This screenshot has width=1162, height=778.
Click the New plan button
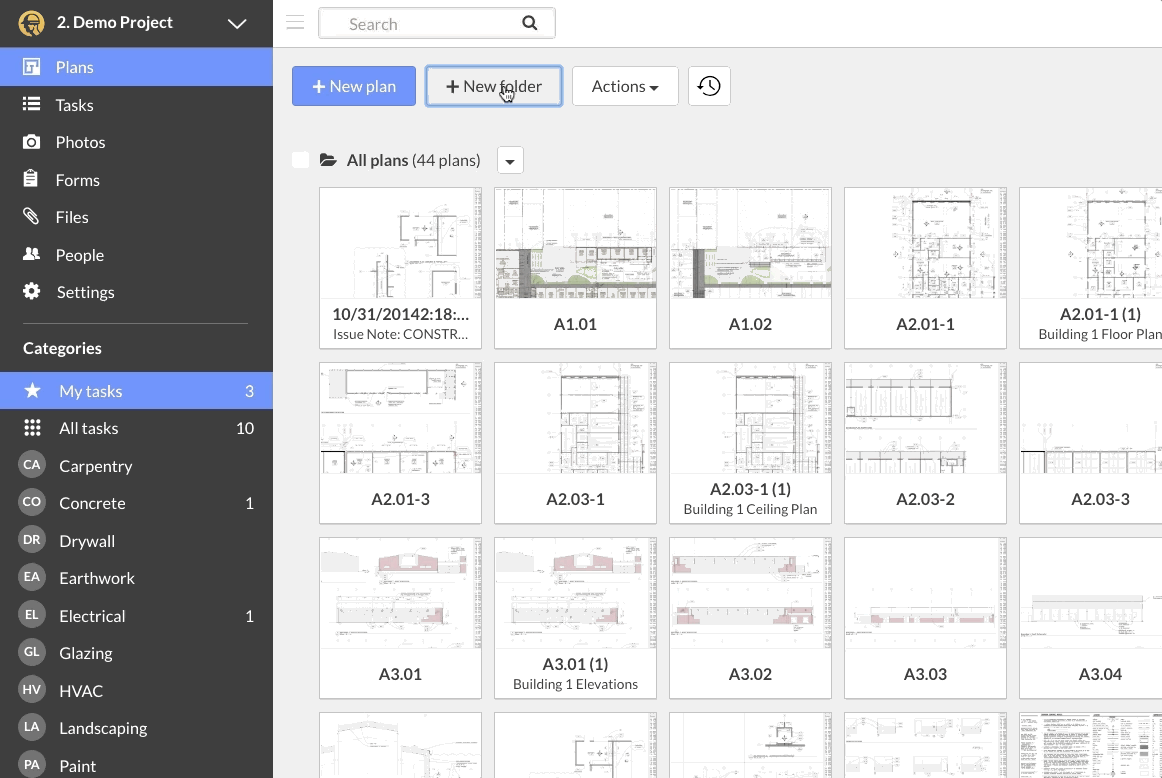pos(354,86)
